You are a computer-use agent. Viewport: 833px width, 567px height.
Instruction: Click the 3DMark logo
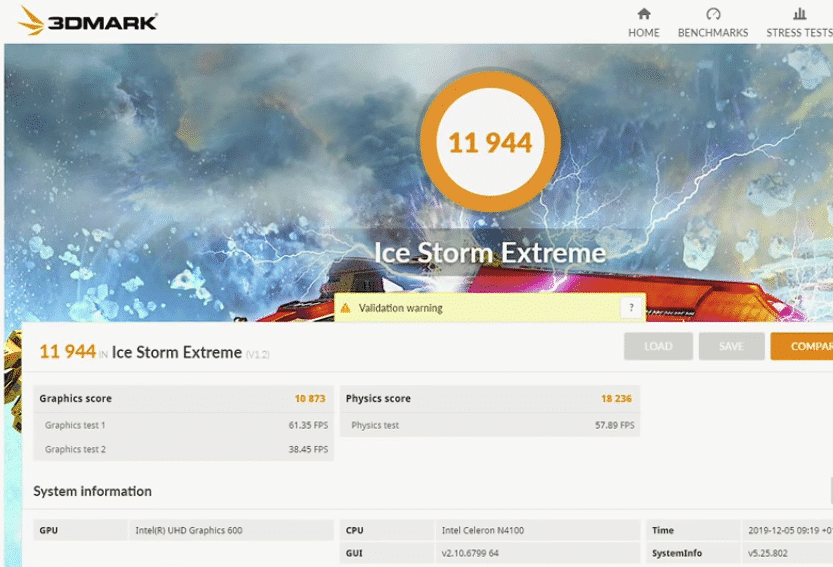pyautogui.click(x=88, y=21)
